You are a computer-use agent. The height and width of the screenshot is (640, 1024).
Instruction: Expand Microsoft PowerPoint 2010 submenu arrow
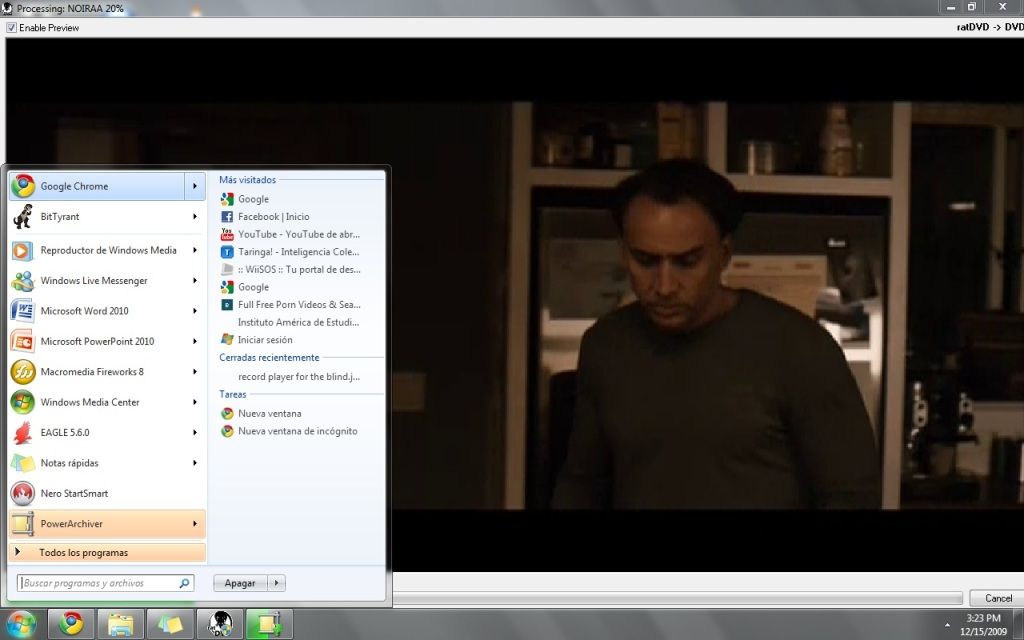(195, 342)
